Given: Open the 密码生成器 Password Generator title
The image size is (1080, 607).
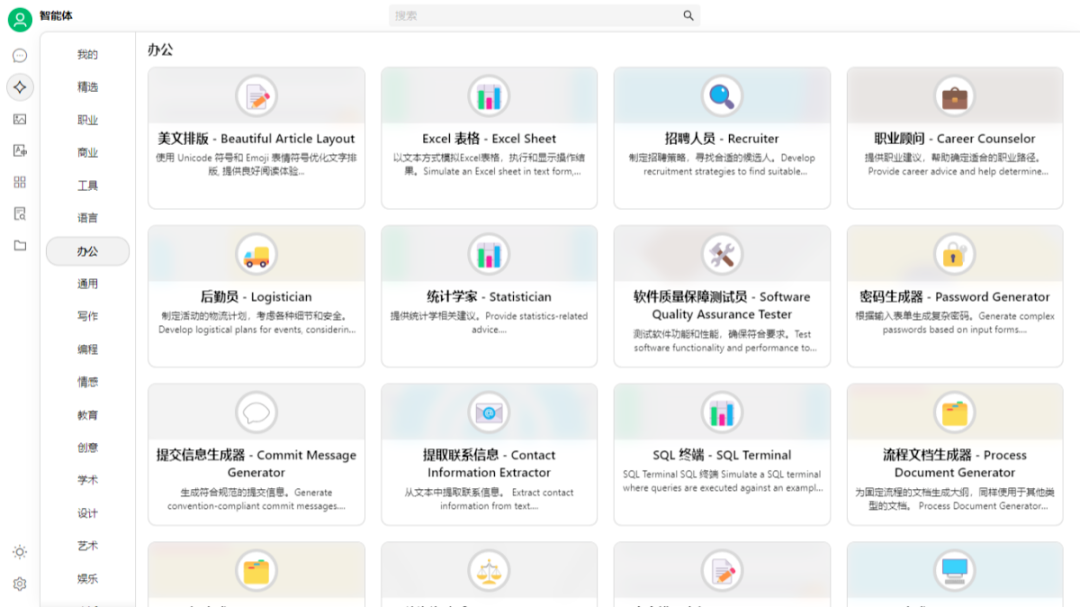Looking at the screenshot, I should 955,297.
